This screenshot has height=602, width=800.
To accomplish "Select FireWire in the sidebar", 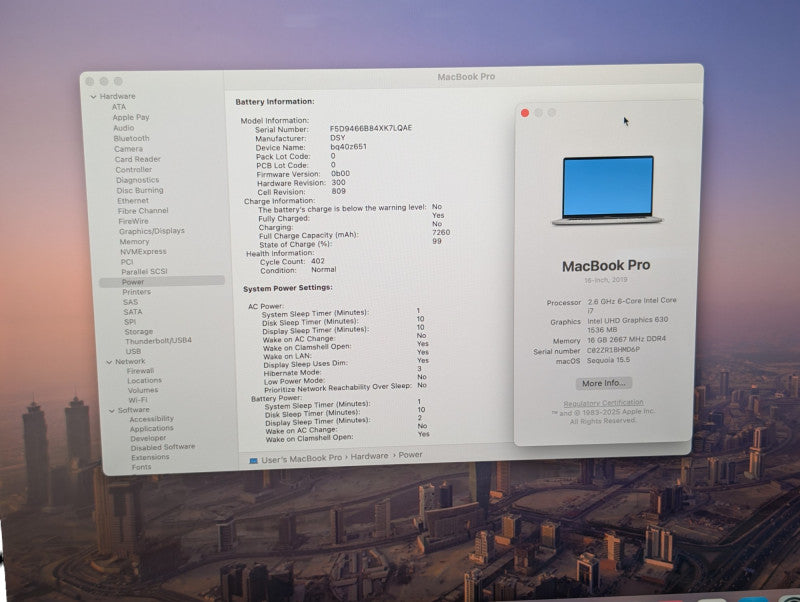I will tap(134, 221).
